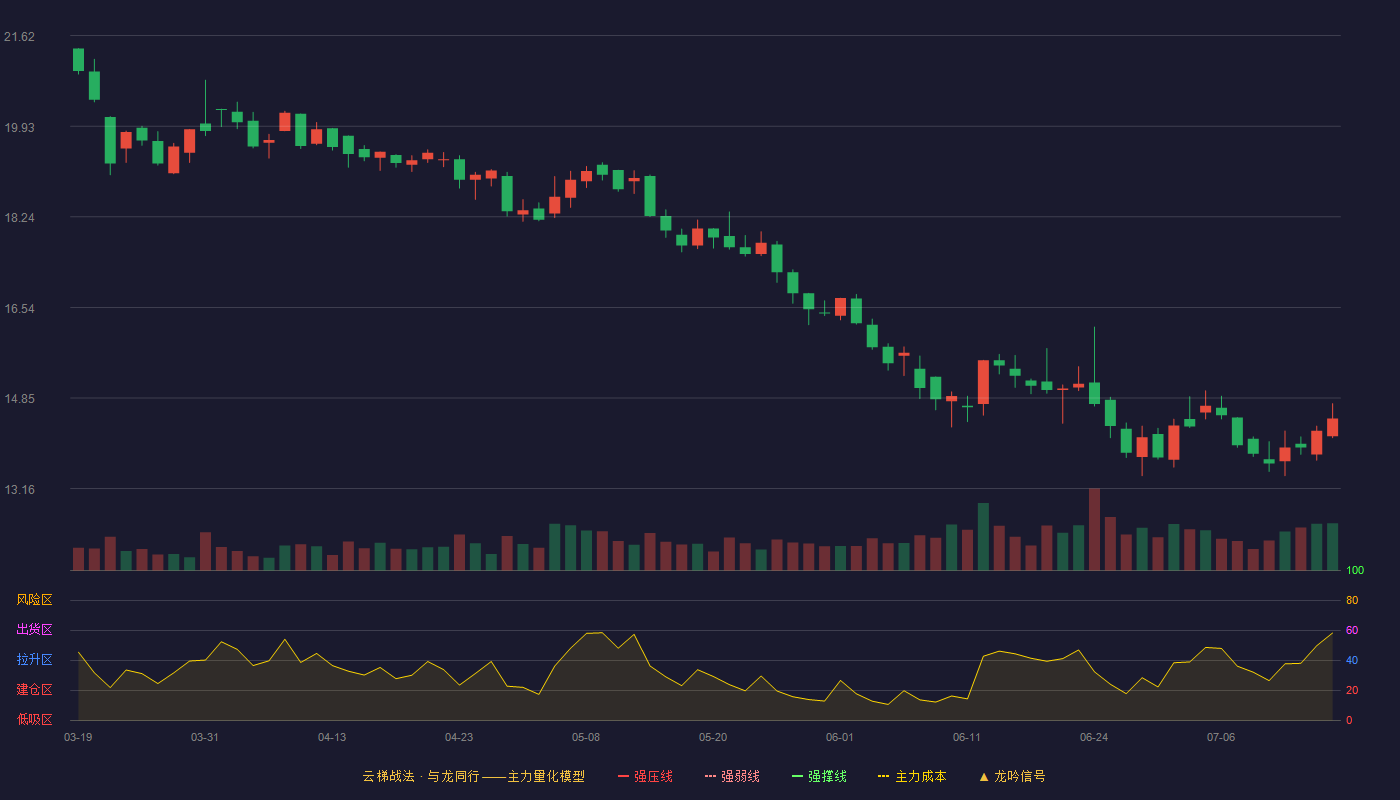Viewport: 1400px width, 800px height.
Task: Click the first green candlestick at 03-19
Action: pyautogui.click(x=78, y=60)
